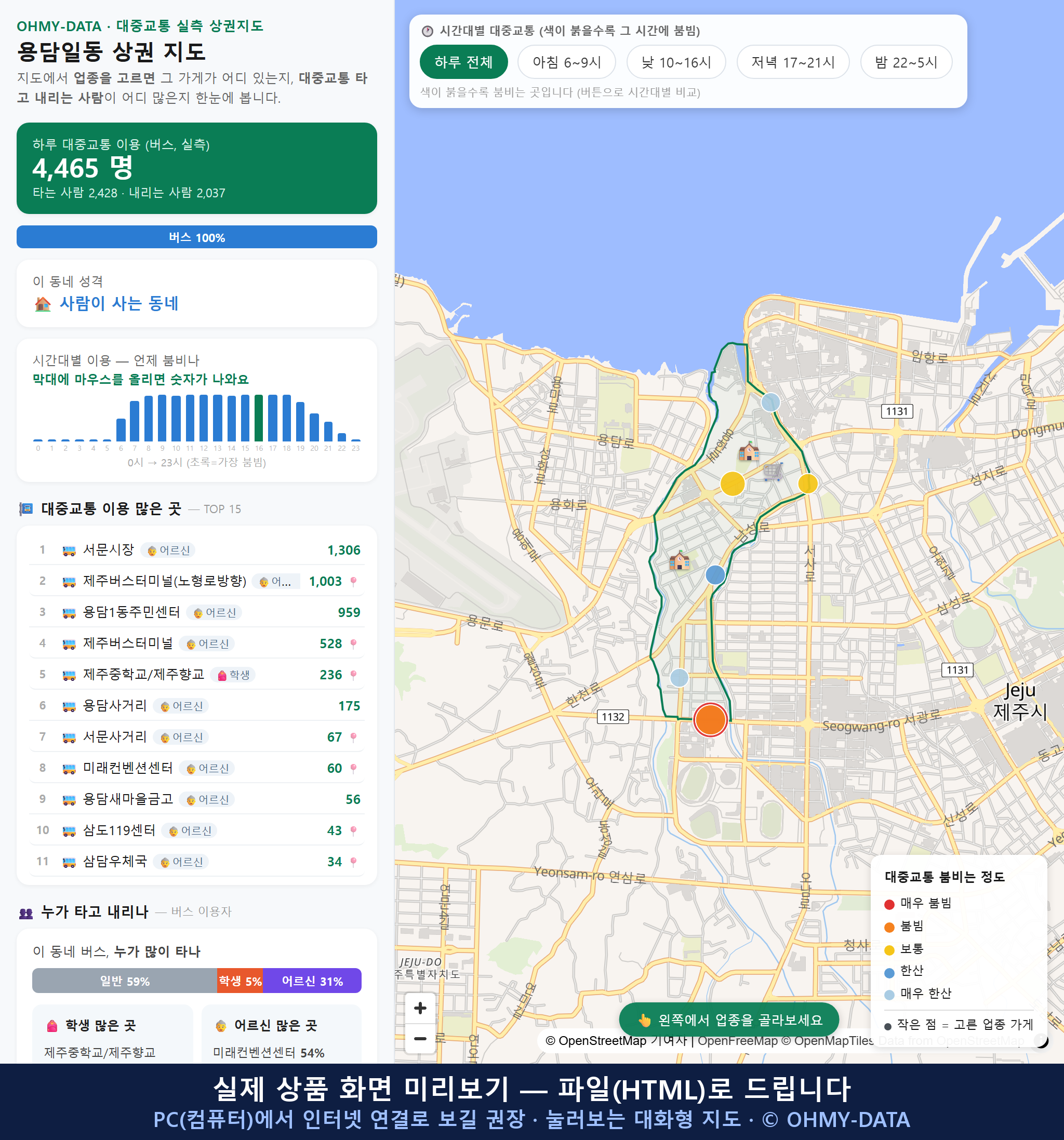Viewport: 1064px width, 1140px height.
Task: Open the OpenStreetMap attribution link
Action: point(595,1041)
